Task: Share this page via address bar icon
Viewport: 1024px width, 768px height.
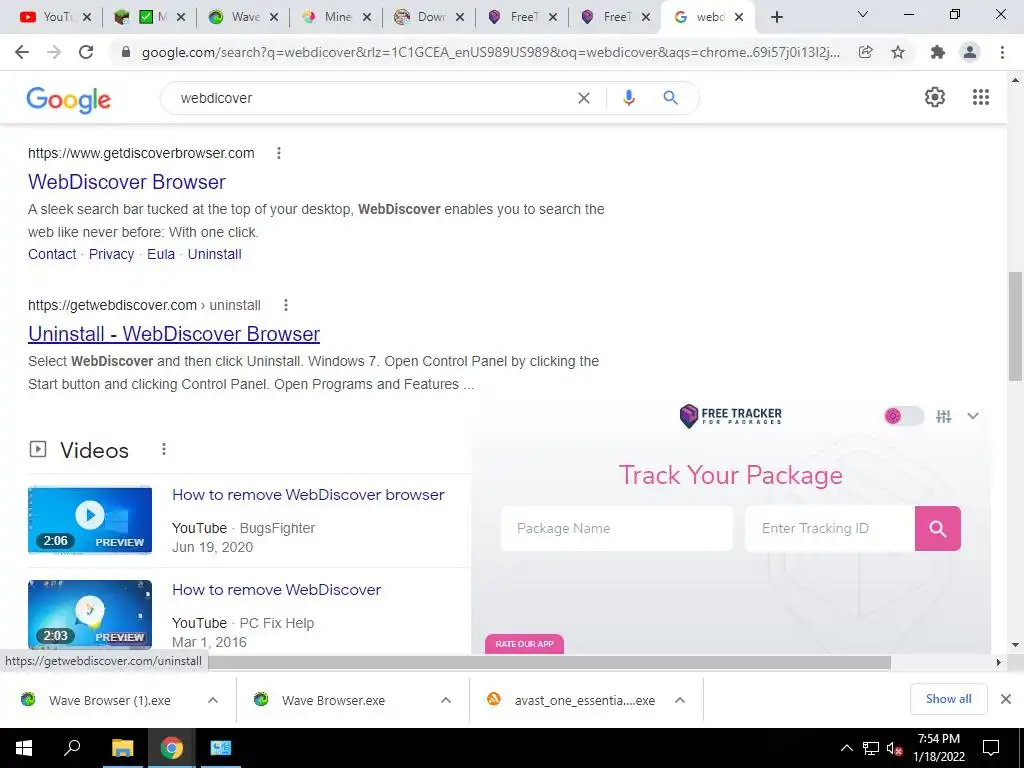Action: [865, 52]
